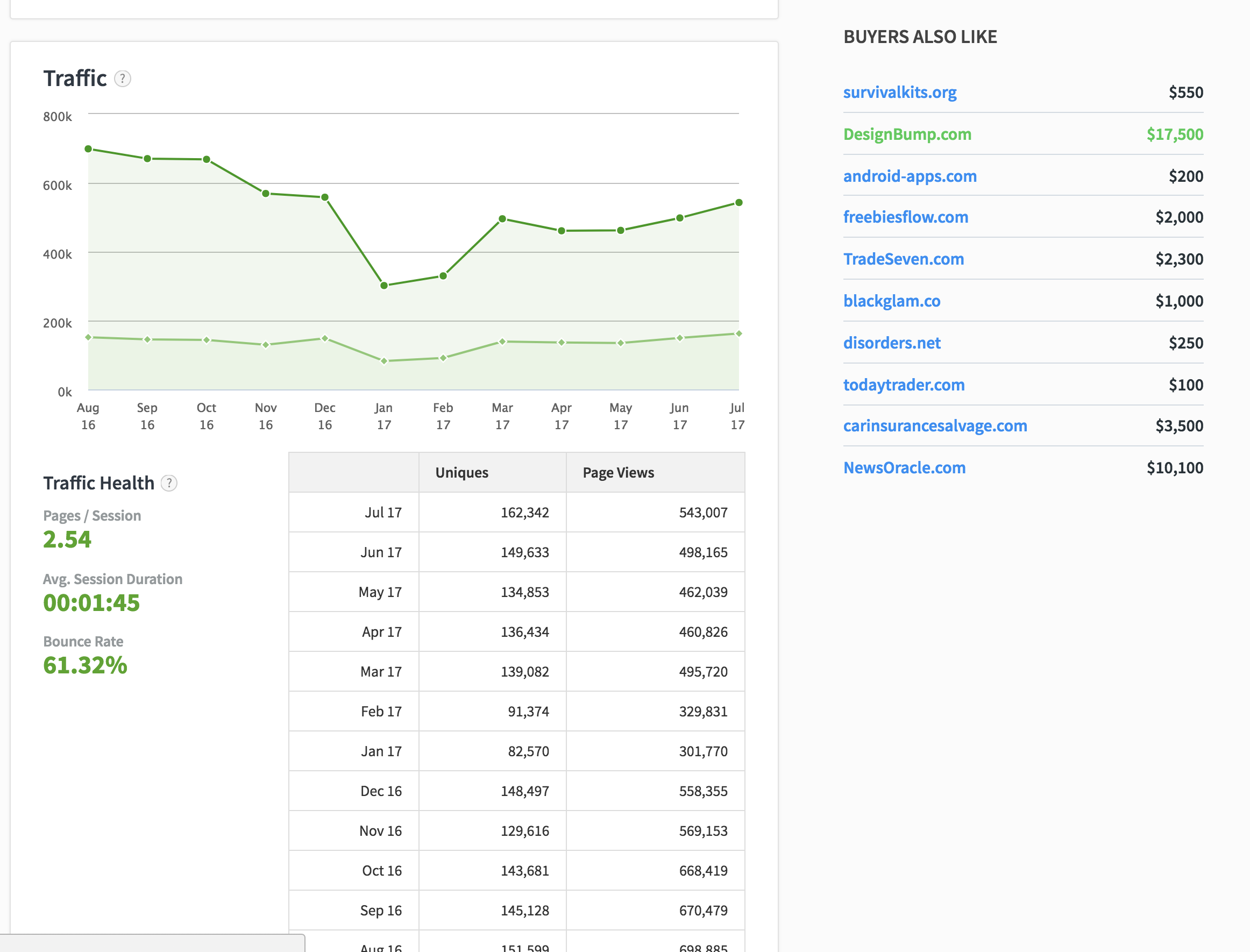Screen dimensions: 1250x952
Task: Click the Jan 17 page views chart point
Action: tap(384, 286)
